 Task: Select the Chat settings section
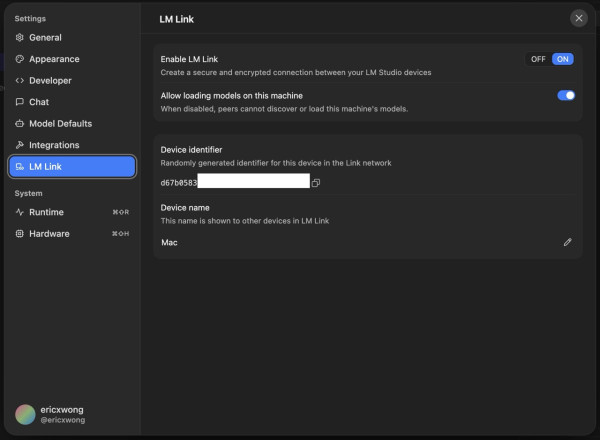[72, 102]
